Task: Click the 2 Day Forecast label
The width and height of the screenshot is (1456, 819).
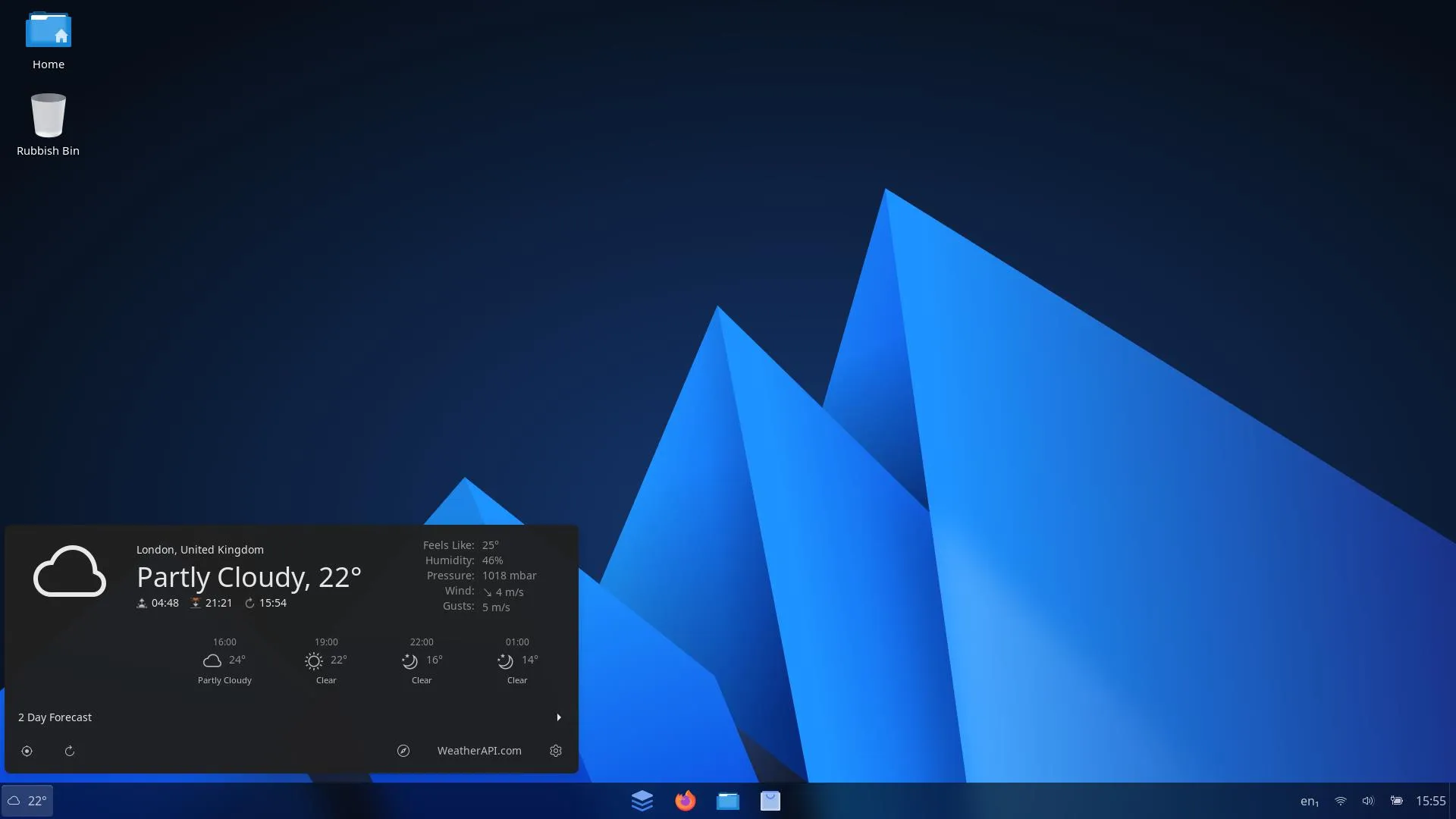Action: (55, 717)
